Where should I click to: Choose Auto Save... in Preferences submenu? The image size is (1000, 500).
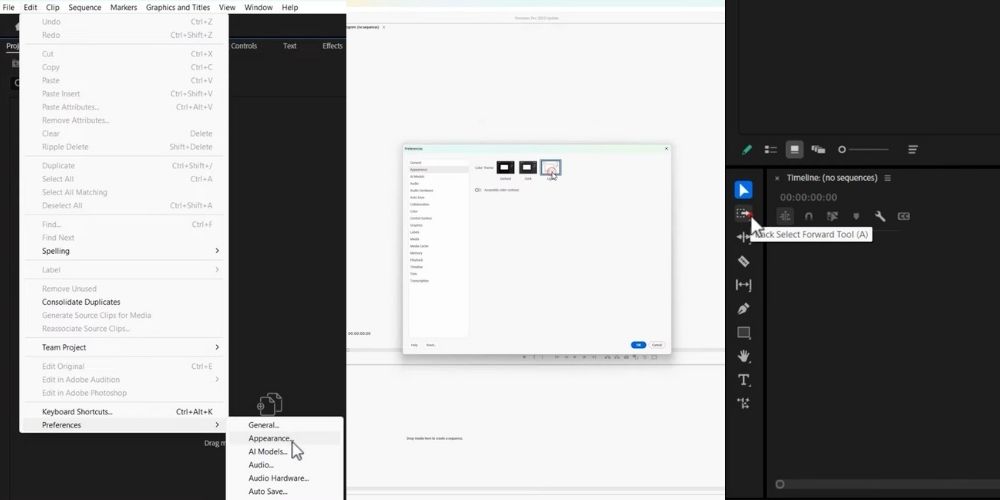coord(285,492)
